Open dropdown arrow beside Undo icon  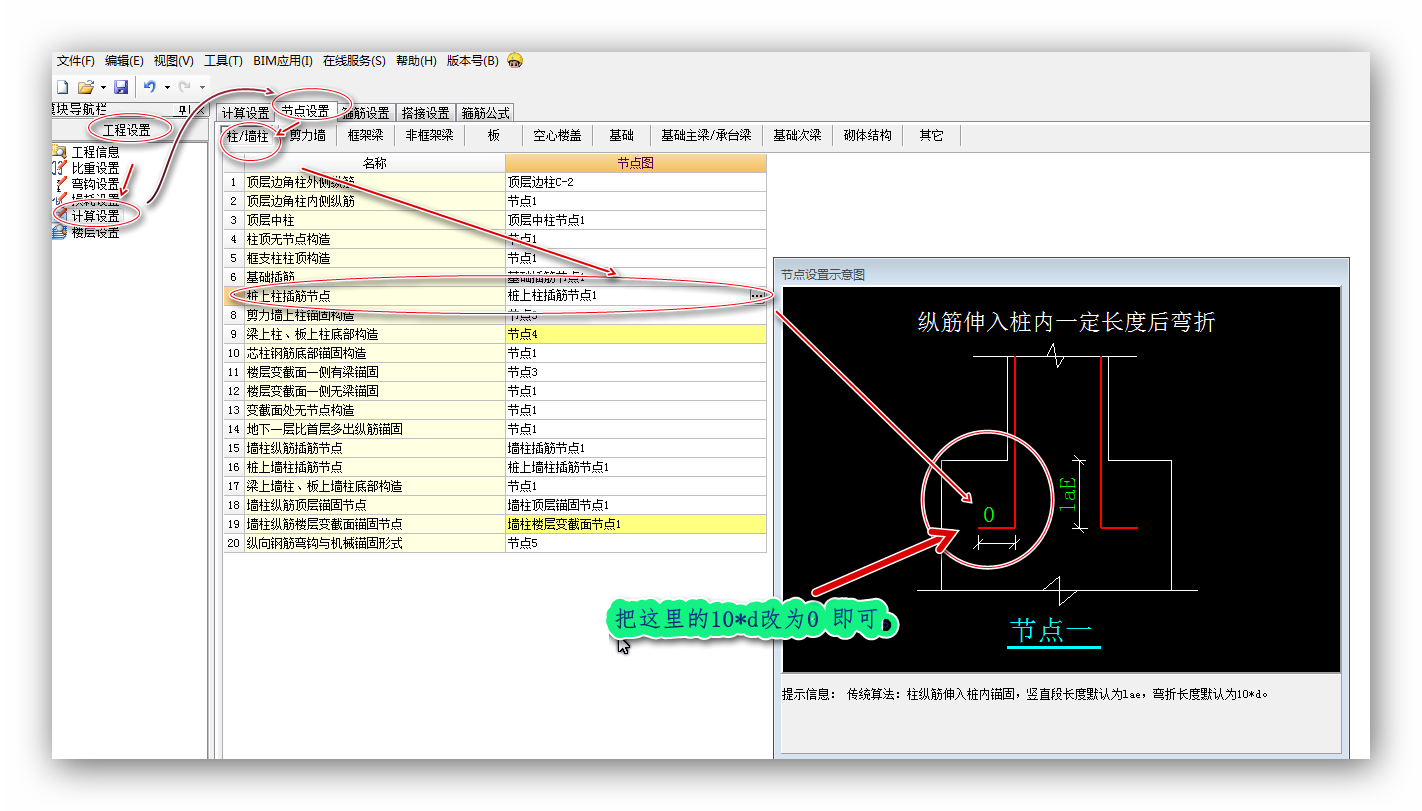click(167, 88)
